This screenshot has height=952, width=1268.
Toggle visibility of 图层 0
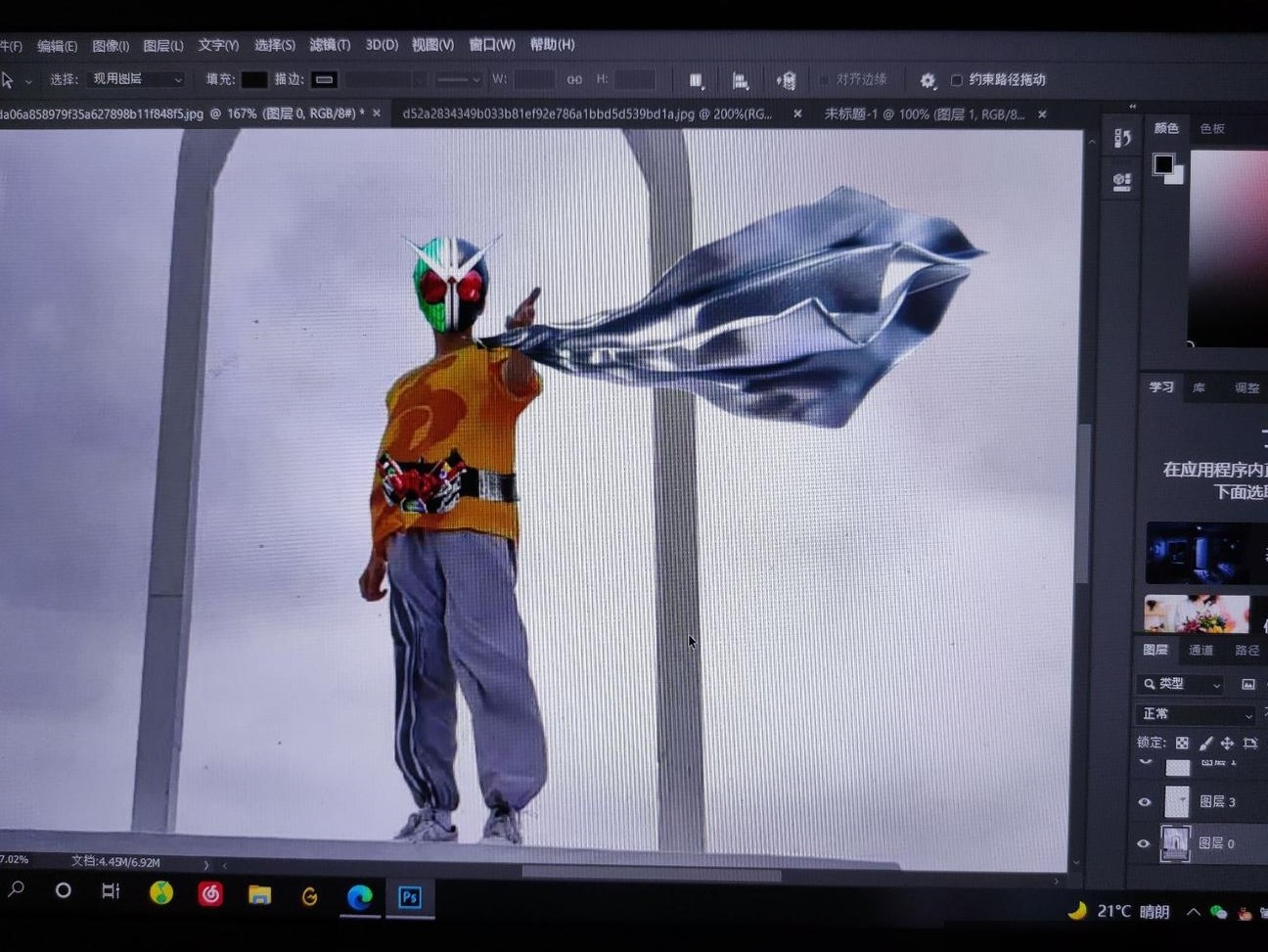click(x=1143, y=843)
